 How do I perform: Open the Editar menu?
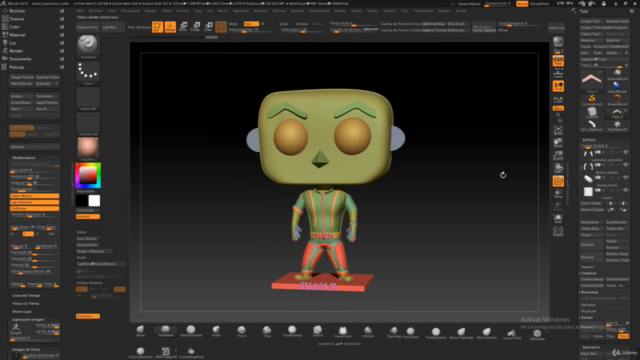pos(167,11)
